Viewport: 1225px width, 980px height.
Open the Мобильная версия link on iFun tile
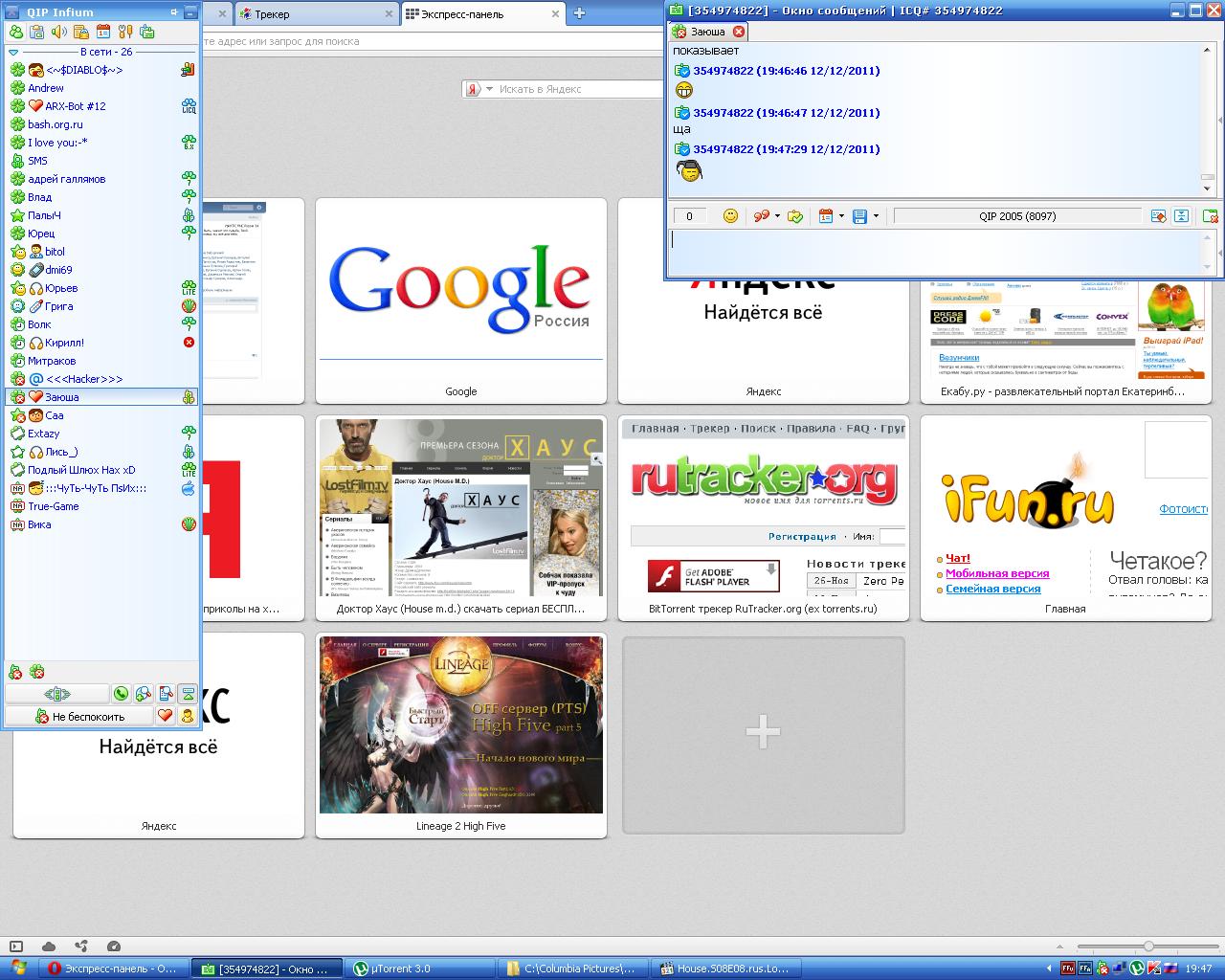[997, 573]
